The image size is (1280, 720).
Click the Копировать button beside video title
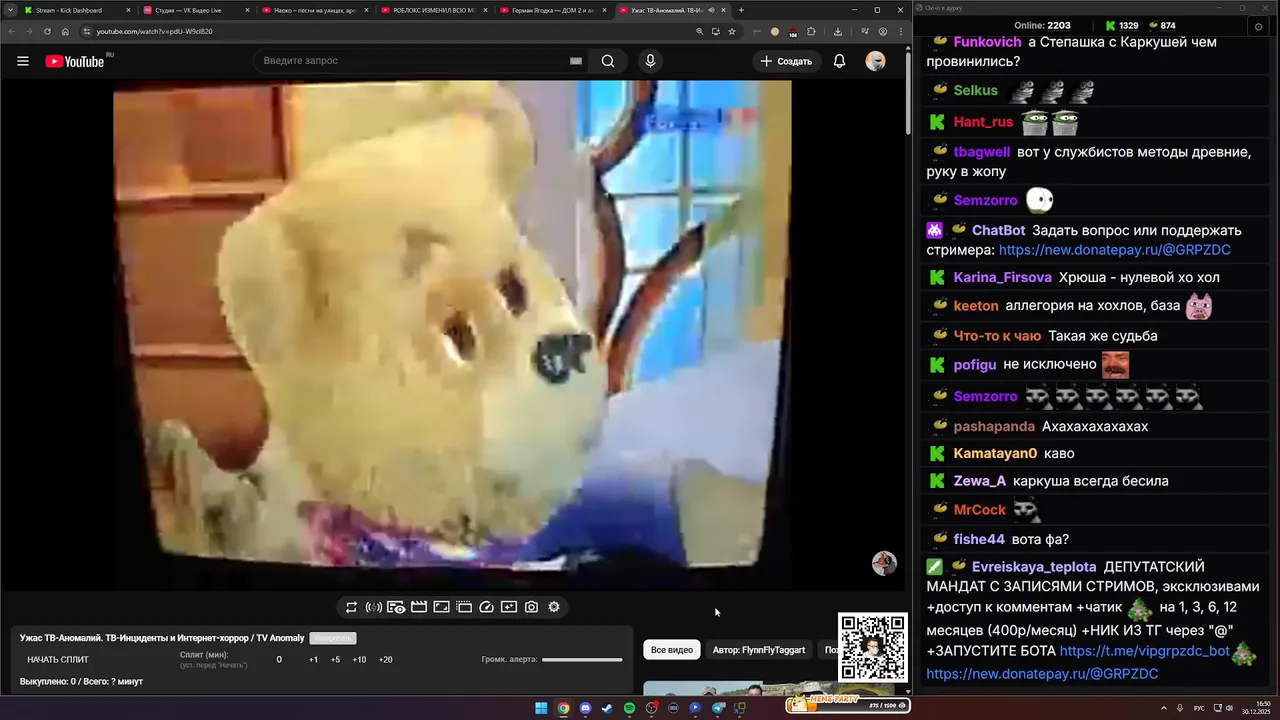point(332,638)
